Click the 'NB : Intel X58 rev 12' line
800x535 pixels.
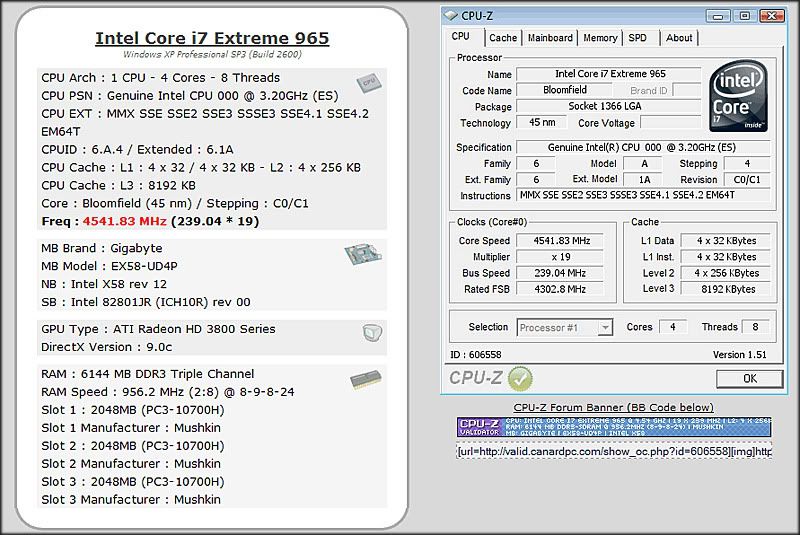click(104, 284)
